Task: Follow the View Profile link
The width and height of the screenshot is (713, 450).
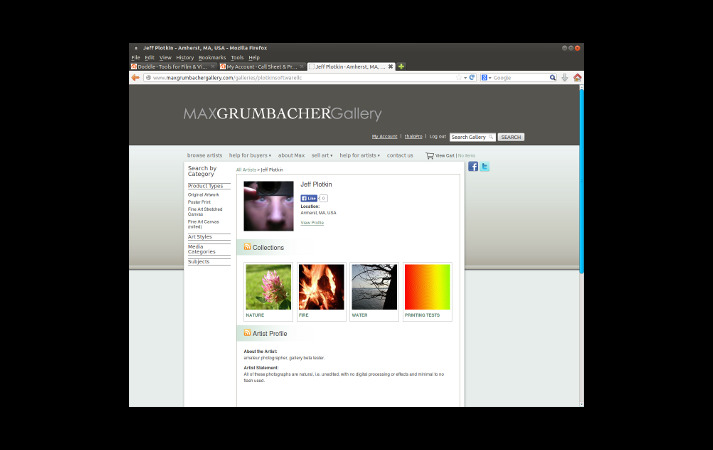Action: 312,222
